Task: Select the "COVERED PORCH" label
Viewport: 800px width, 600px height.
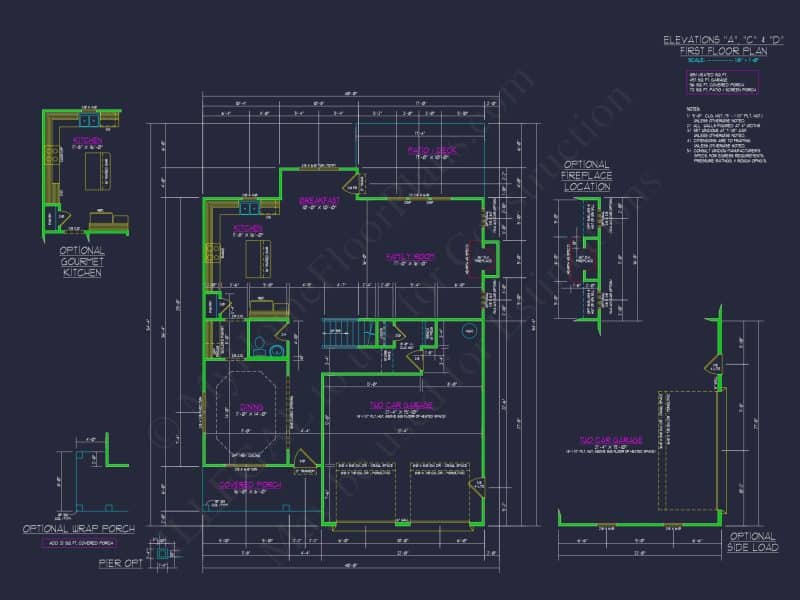Action: [x=249, y=485]
